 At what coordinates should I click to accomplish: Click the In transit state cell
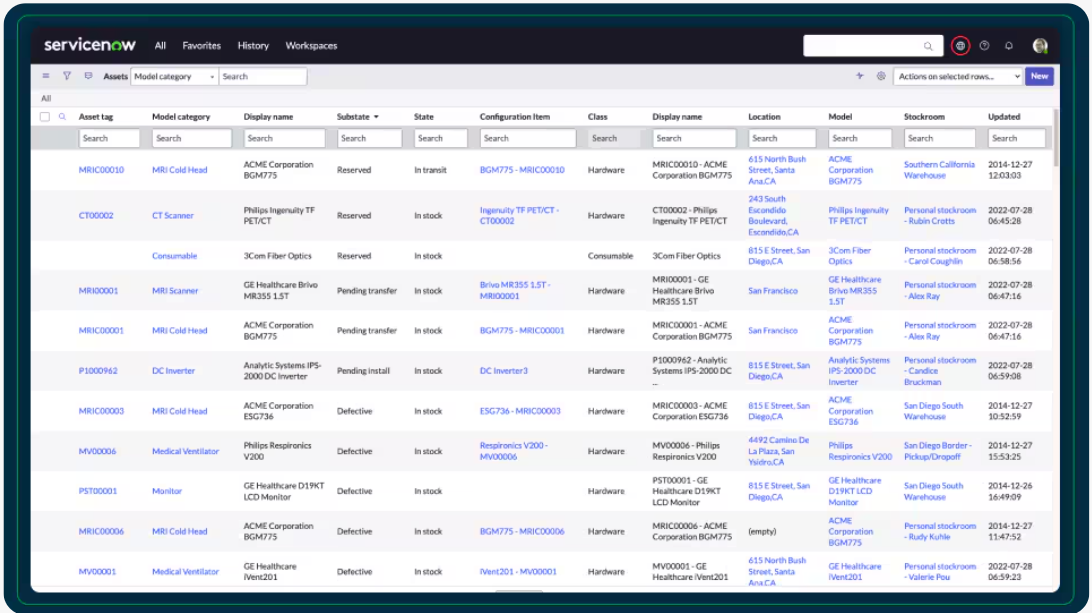(430, 170)
